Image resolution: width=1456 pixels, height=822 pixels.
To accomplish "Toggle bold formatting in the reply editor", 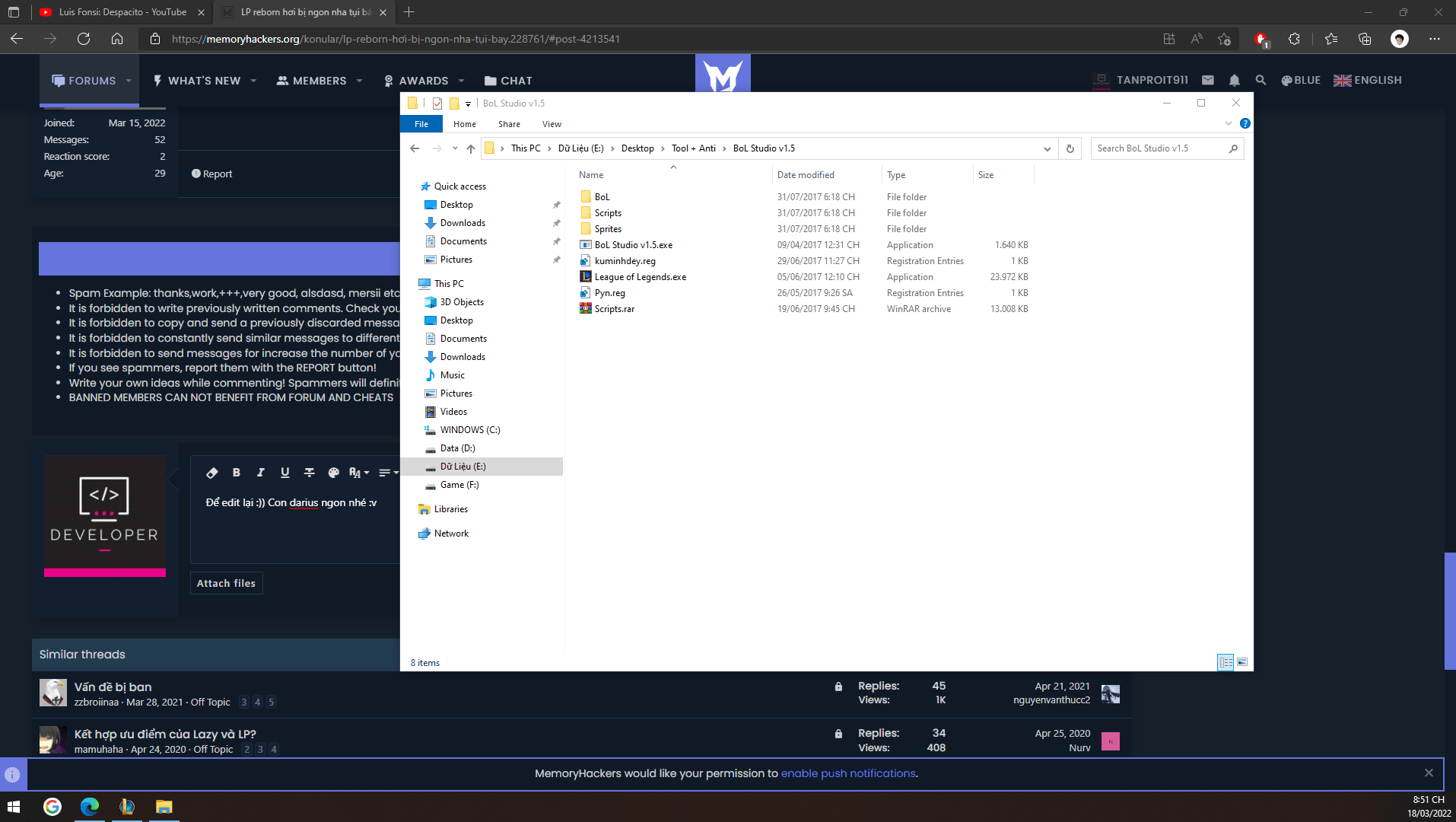I will 237,473.
